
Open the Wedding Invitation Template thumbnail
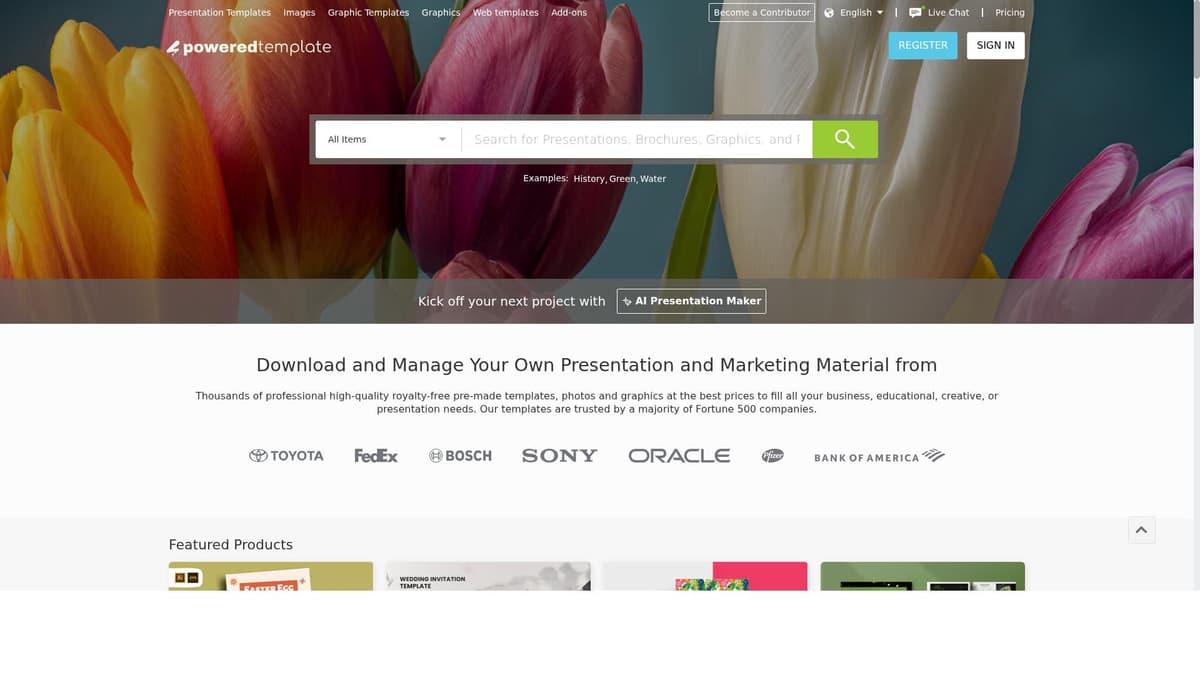(x=488, y=580)
